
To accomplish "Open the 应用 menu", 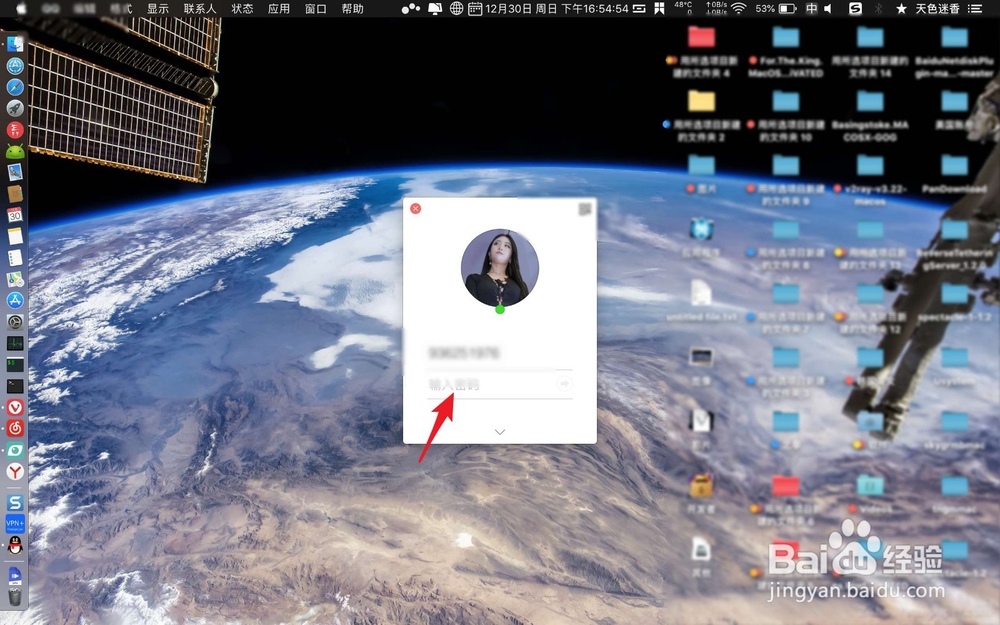I will coord(279,8).
